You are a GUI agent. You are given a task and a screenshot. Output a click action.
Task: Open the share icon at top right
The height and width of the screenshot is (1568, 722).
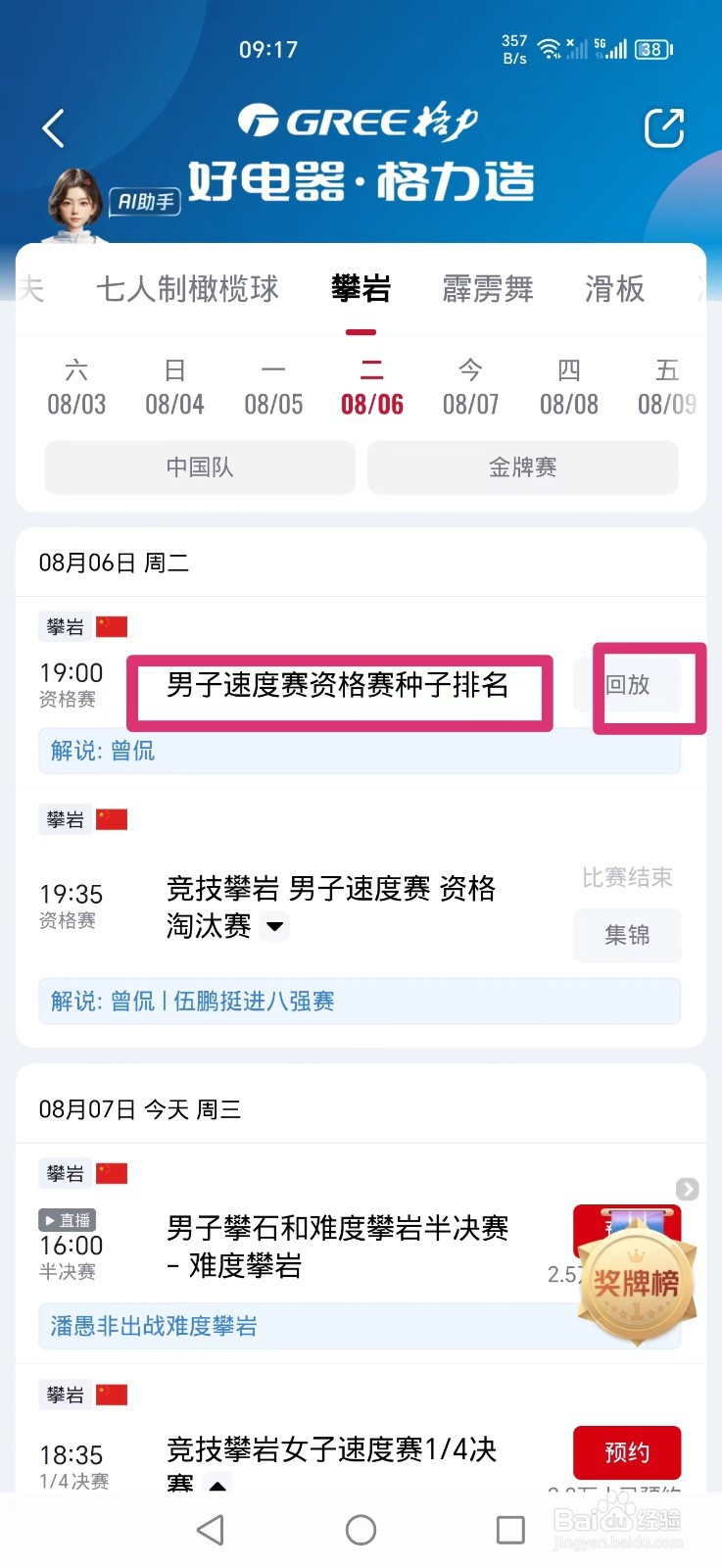(663, 128)
